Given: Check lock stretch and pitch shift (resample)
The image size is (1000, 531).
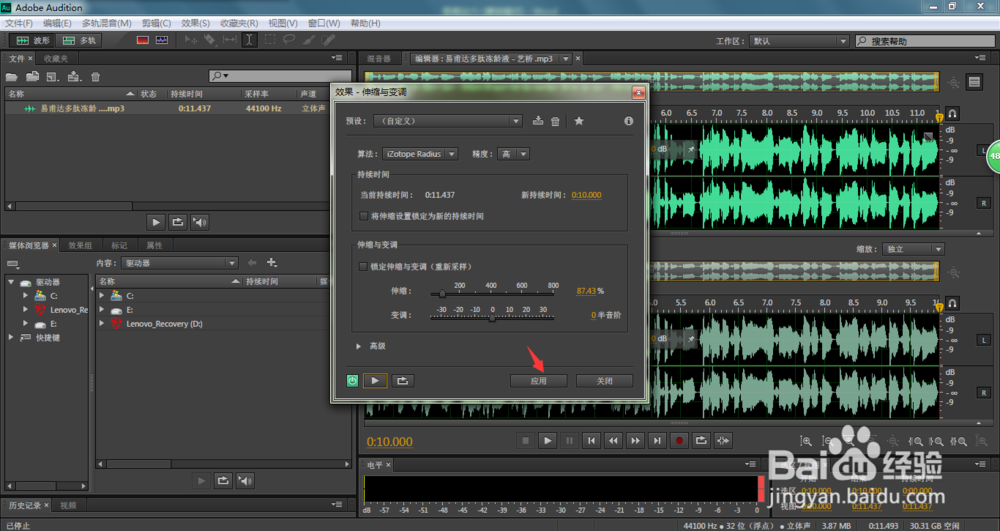Looking at the screenshot, I should click(x=364, y=266).
